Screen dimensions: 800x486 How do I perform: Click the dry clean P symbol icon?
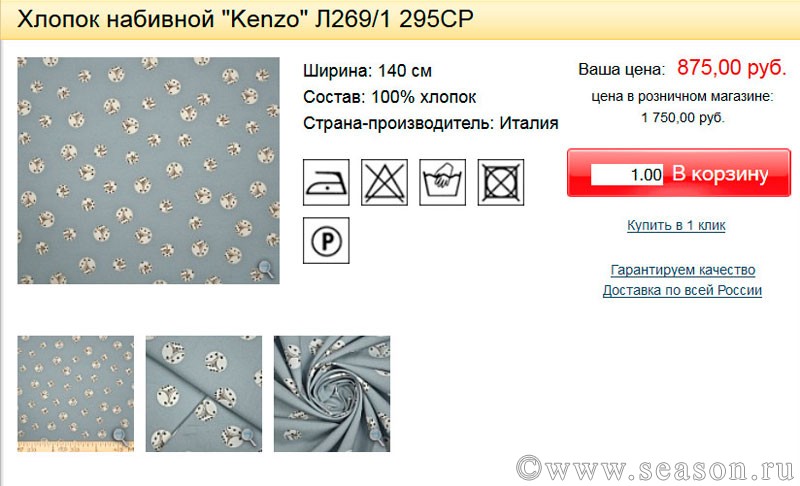coord(326,240)
